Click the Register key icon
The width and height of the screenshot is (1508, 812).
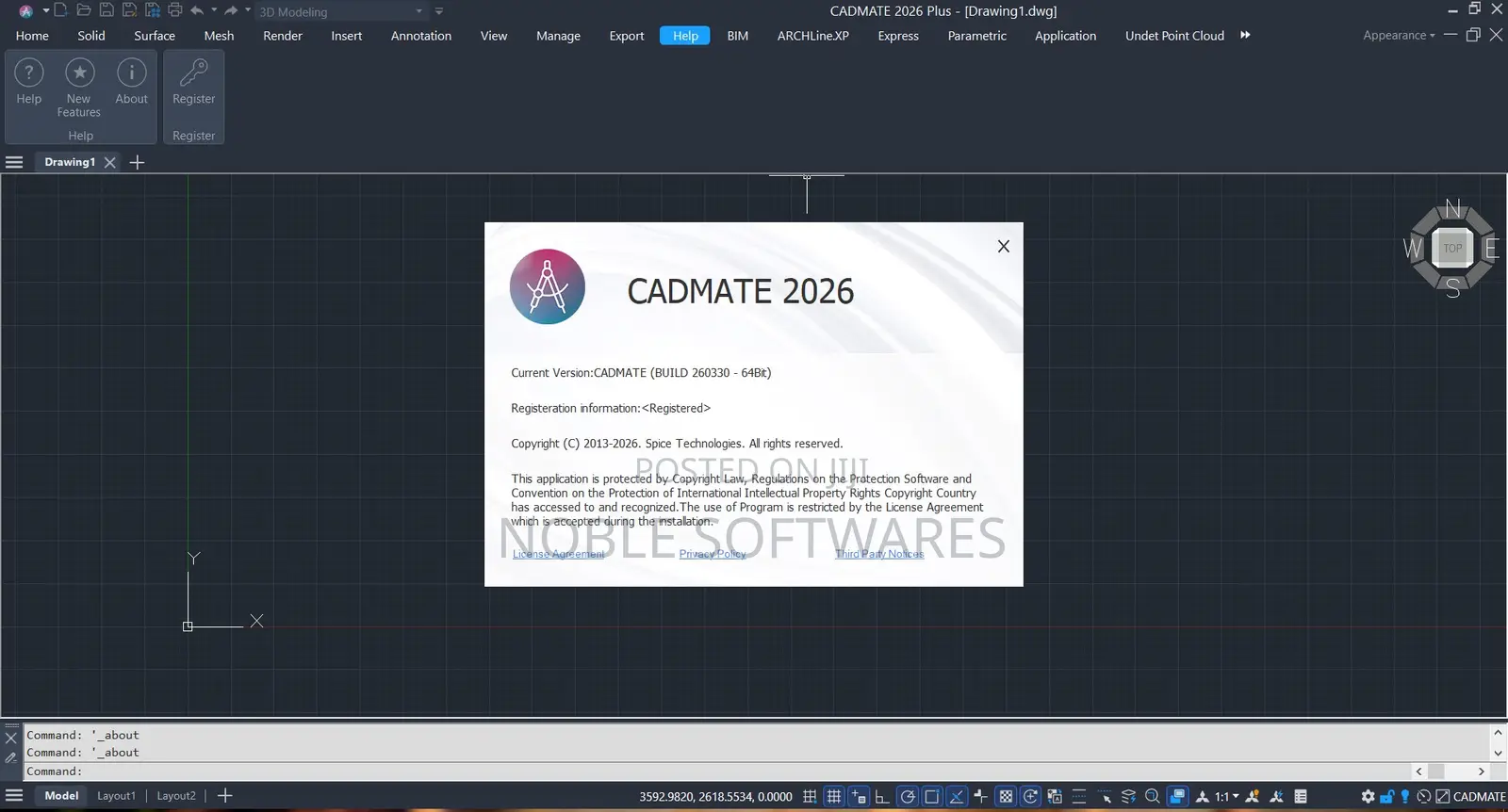click(x=194, y=73)
